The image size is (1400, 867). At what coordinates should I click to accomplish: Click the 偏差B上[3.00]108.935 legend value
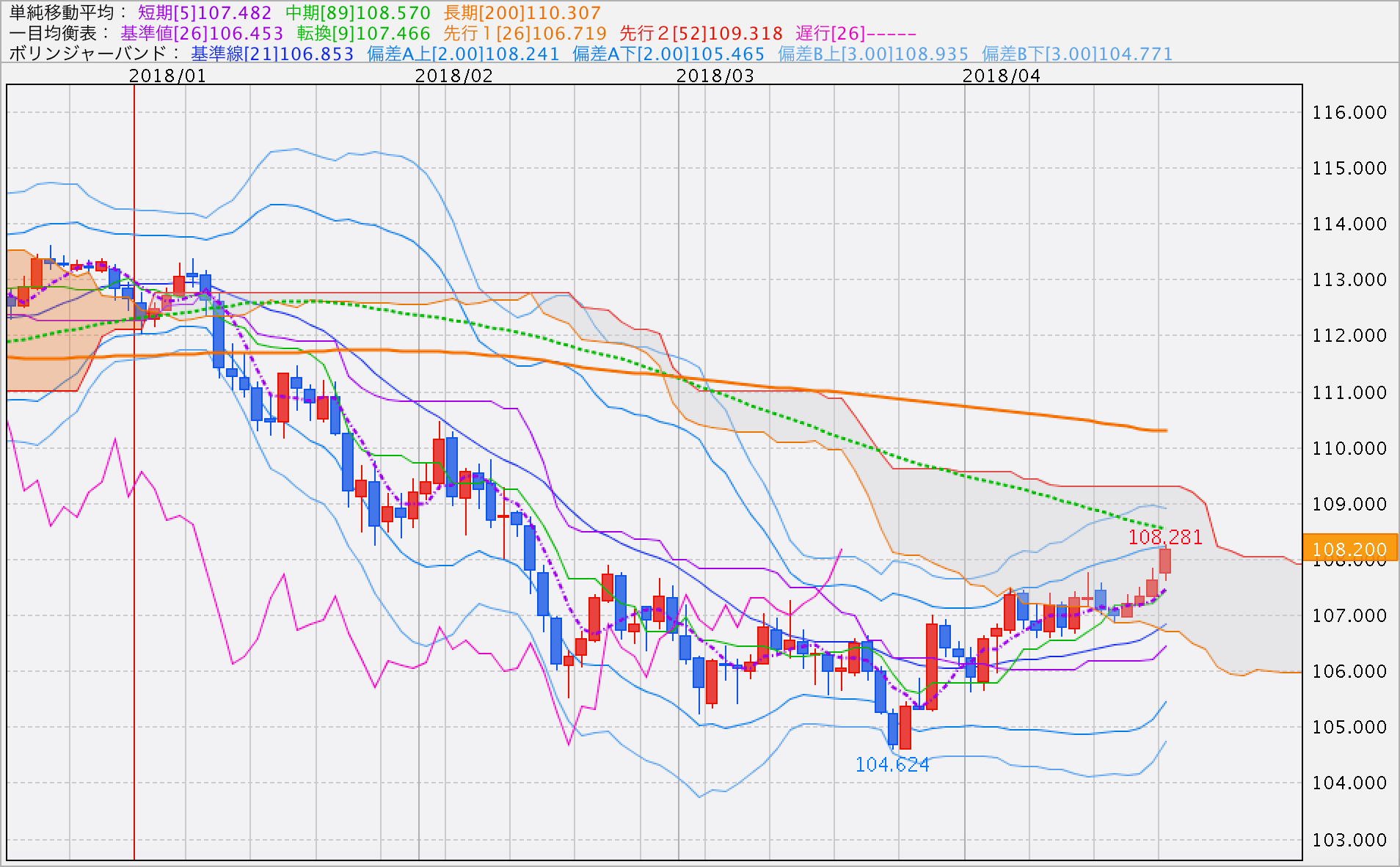pos(873,54)
